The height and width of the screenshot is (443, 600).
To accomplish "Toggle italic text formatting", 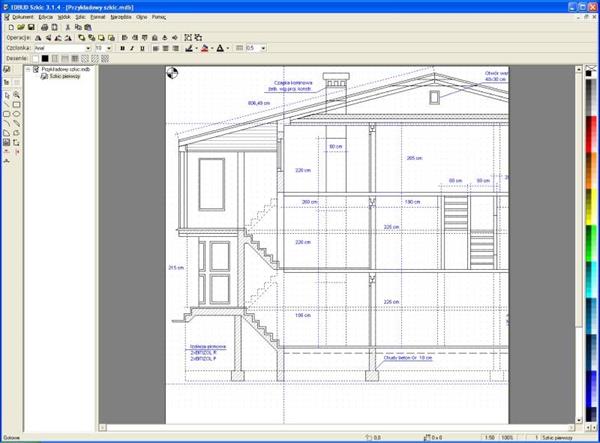I will pyautogui.click(x=133, y=47).
